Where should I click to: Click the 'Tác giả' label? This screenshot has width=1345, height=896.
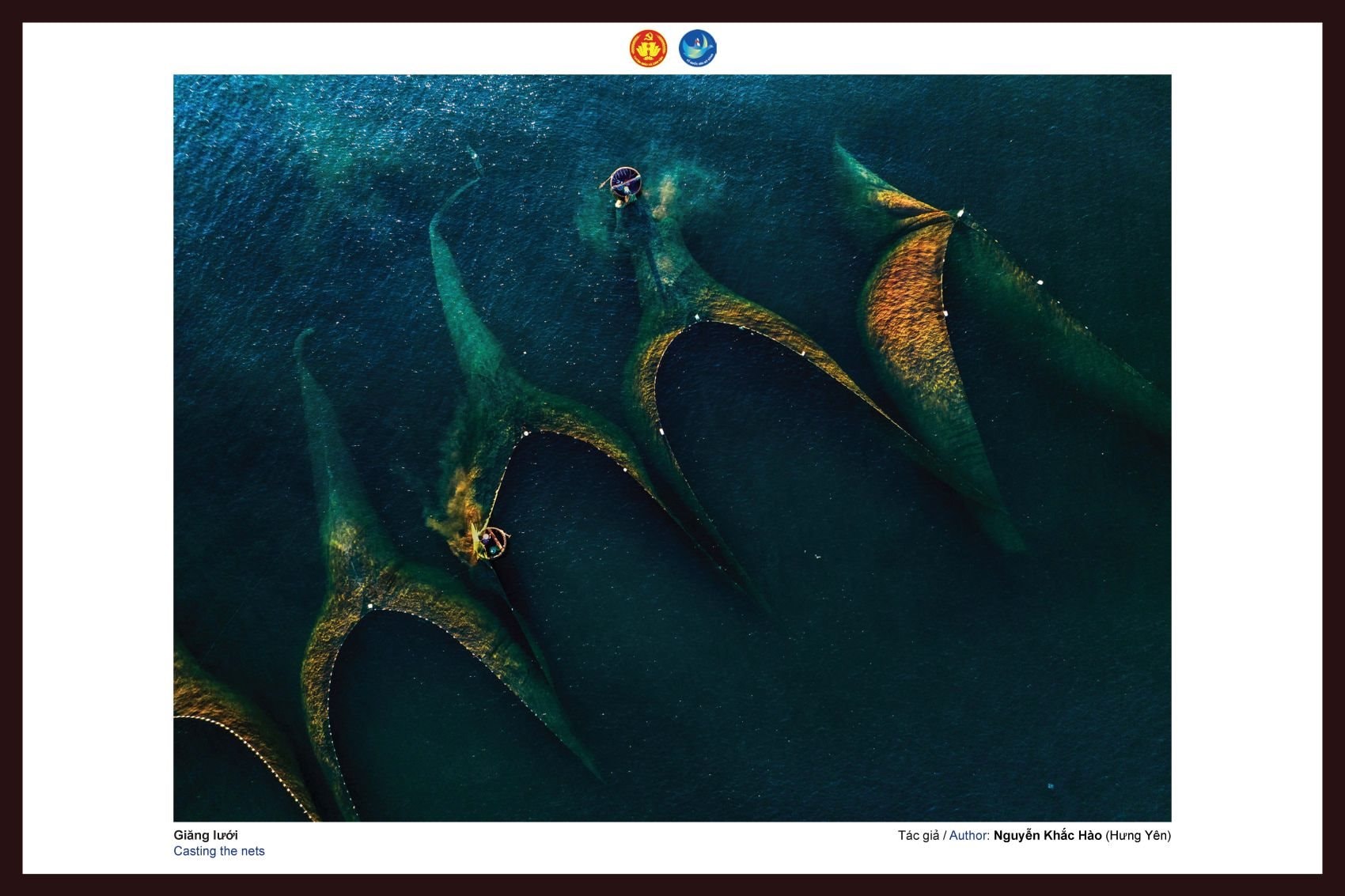coord(918,836)
